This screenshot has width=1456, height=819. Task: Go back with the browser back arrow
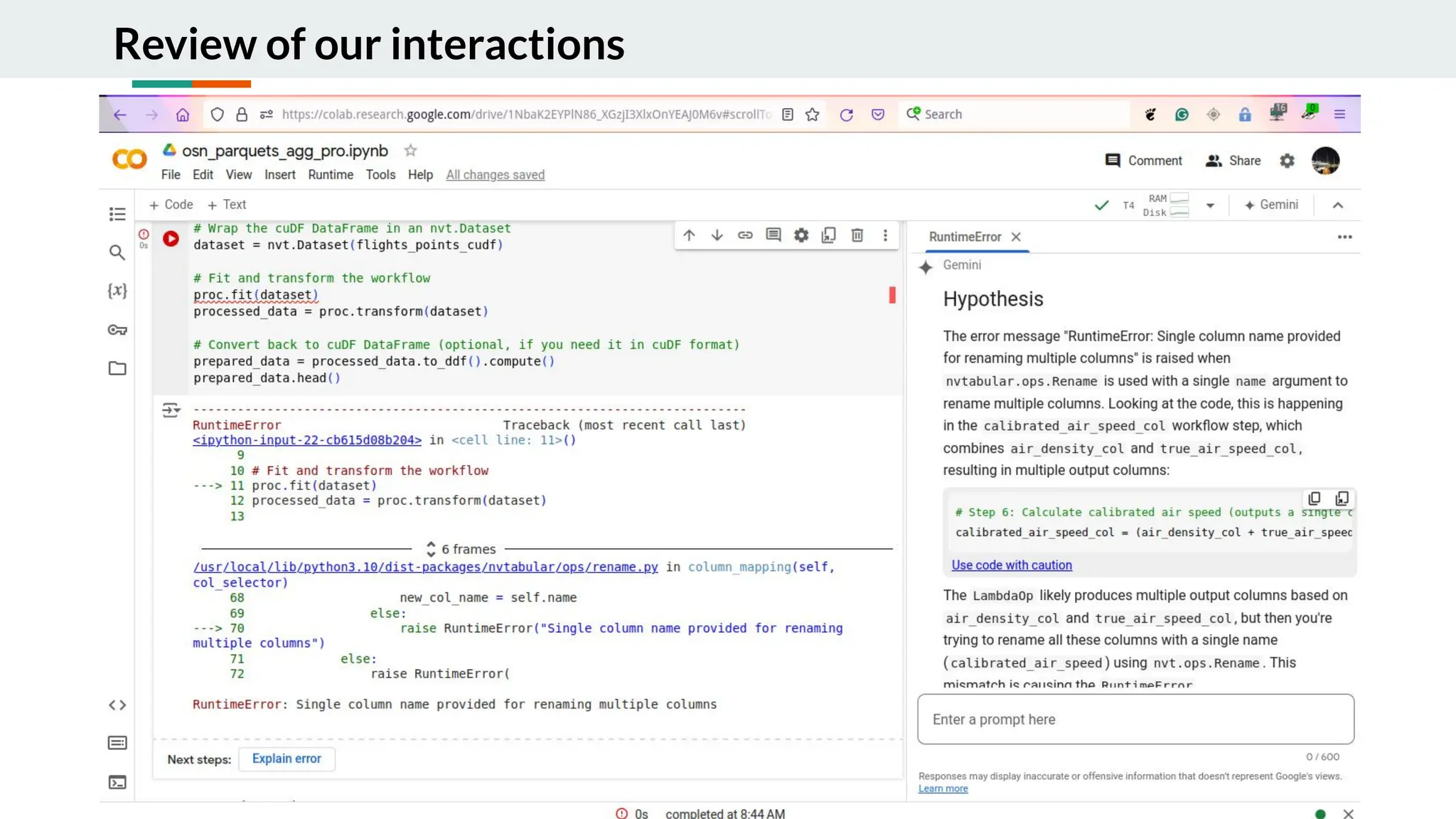tap(120, 114)
